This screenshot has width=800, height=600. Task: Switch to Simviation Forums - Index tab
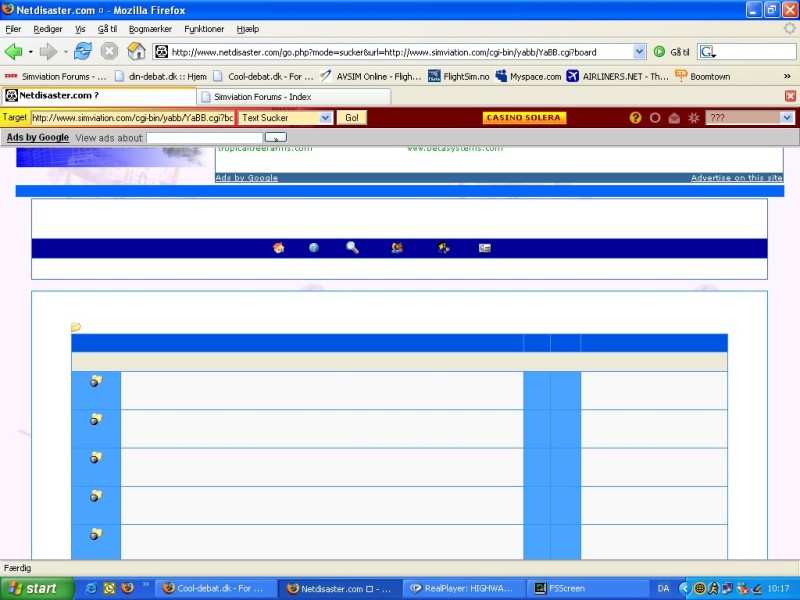(x=264, y=96)
